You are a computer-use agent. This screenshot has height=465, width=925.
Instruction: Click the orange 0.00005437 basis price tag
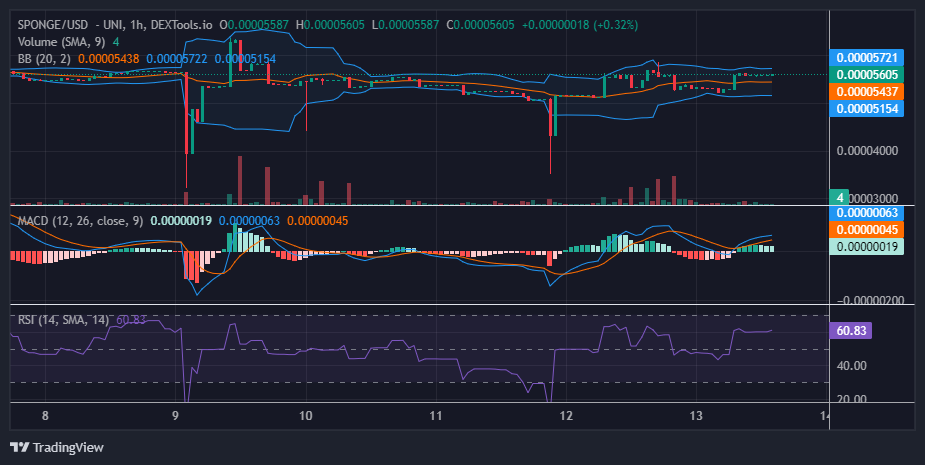[866, 91]
